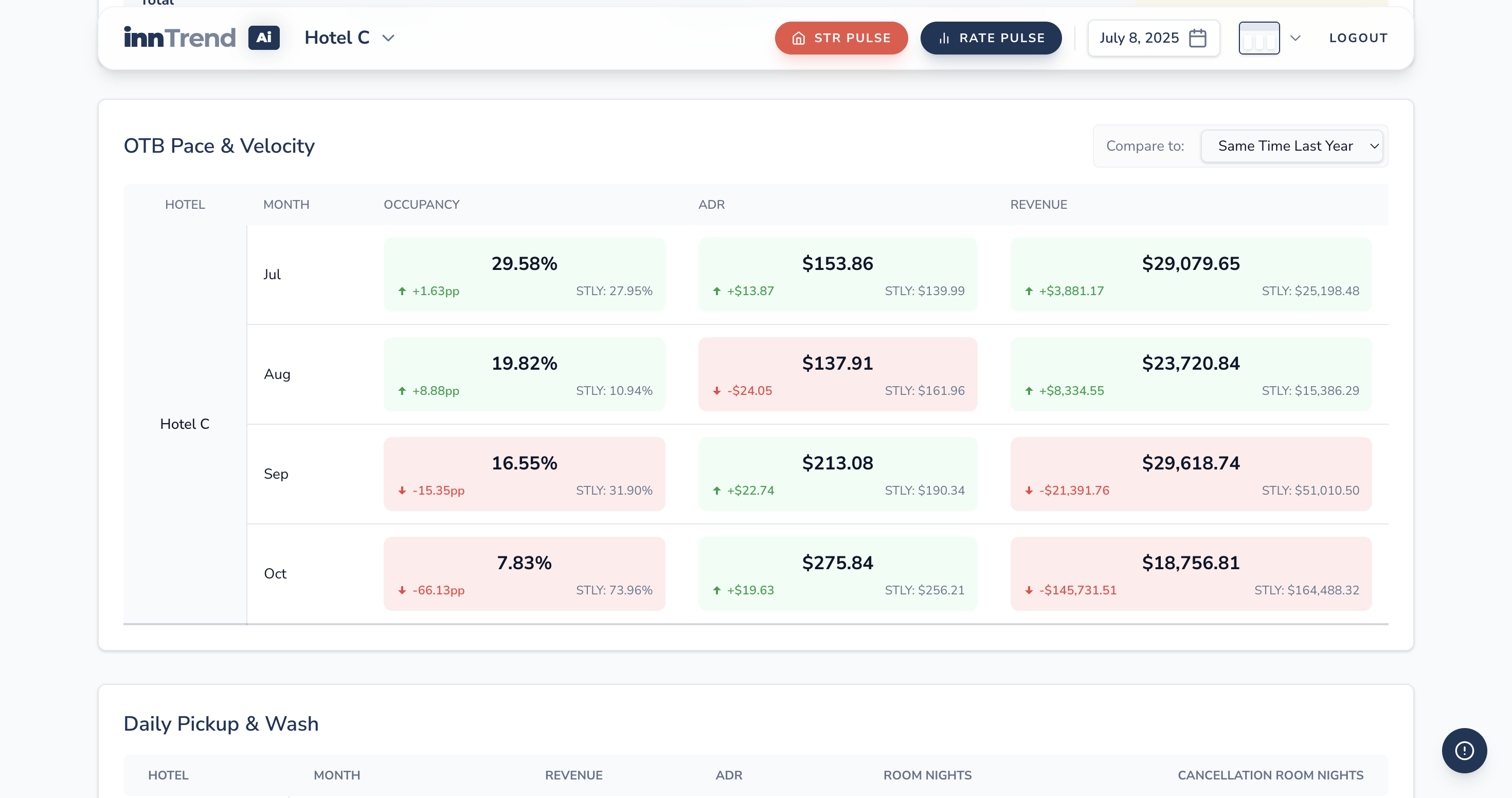Click the down arrow beside -15.35pp
Viewport: 1512px width, 798px height.
(x=402, y=491)
